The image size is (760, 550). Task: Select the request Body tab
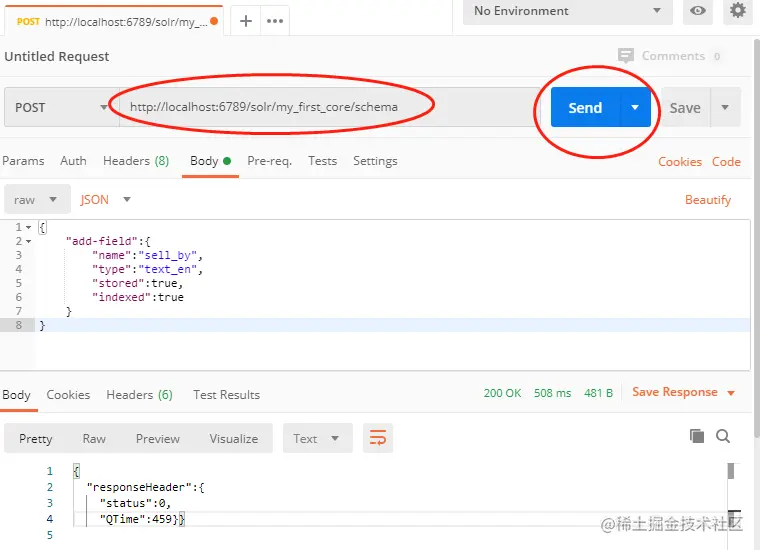coord(210,161)
